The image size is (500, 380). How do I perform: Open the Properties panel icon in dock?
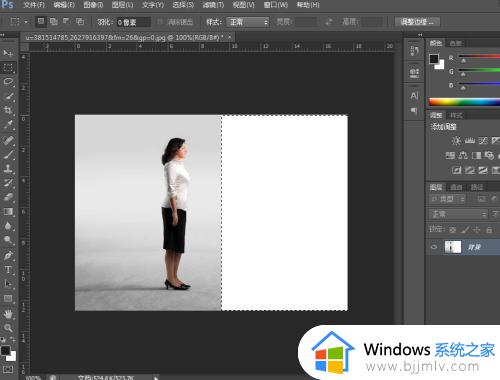(x=414, y=73)
